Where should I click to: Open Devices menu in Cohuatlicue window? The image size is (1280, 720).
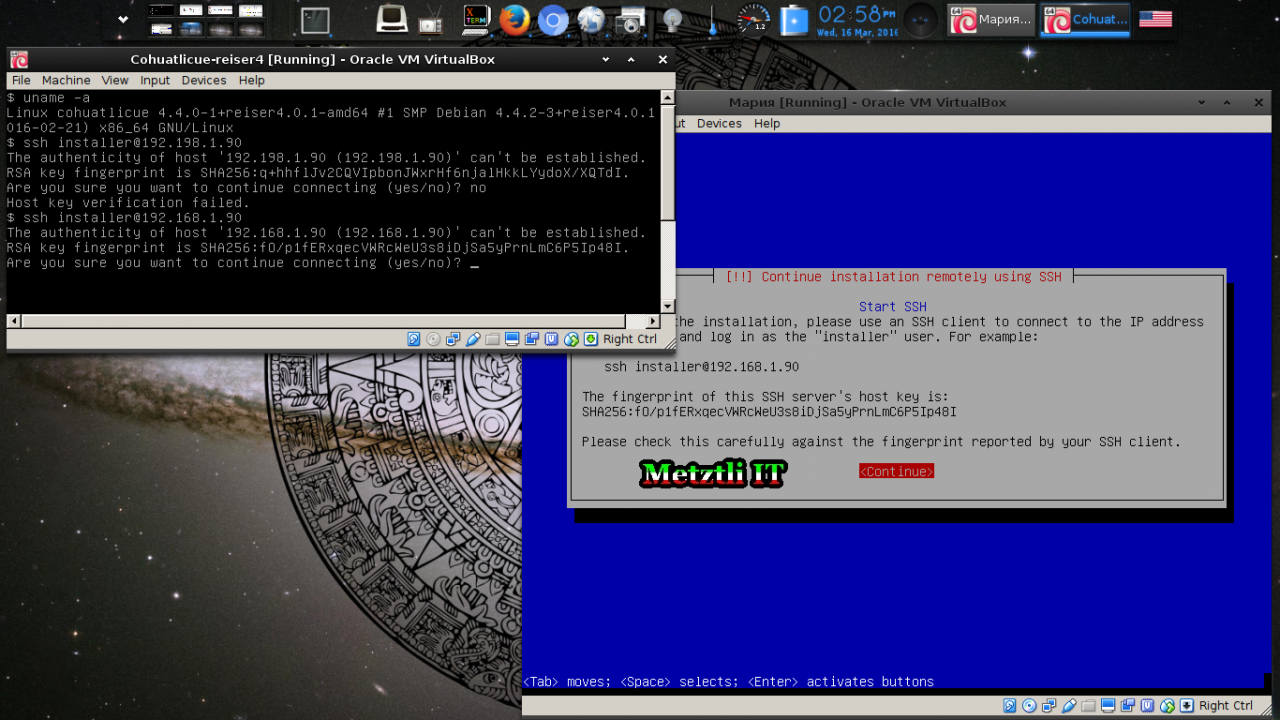(204, 80)
